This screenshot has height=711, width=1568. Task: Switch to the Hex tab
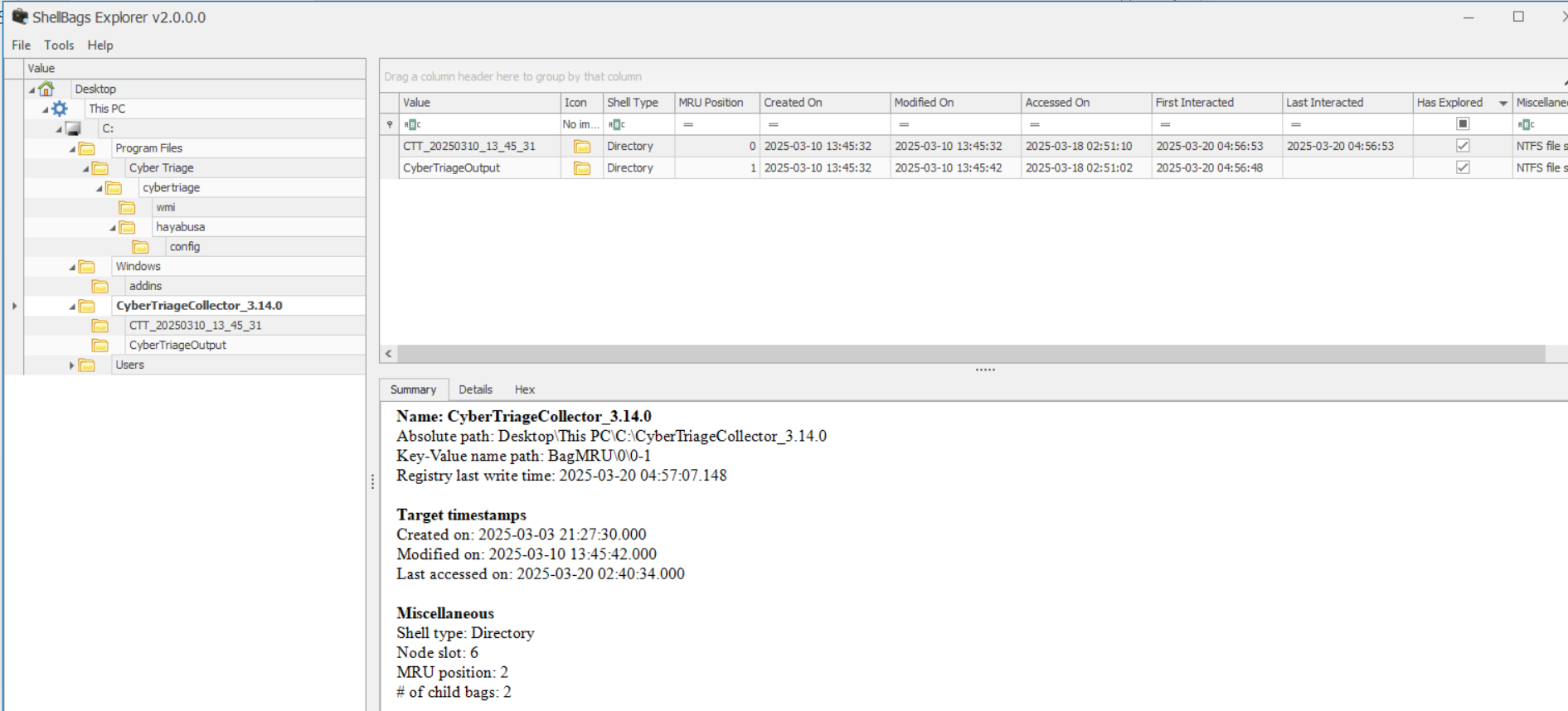pos(525,389)
